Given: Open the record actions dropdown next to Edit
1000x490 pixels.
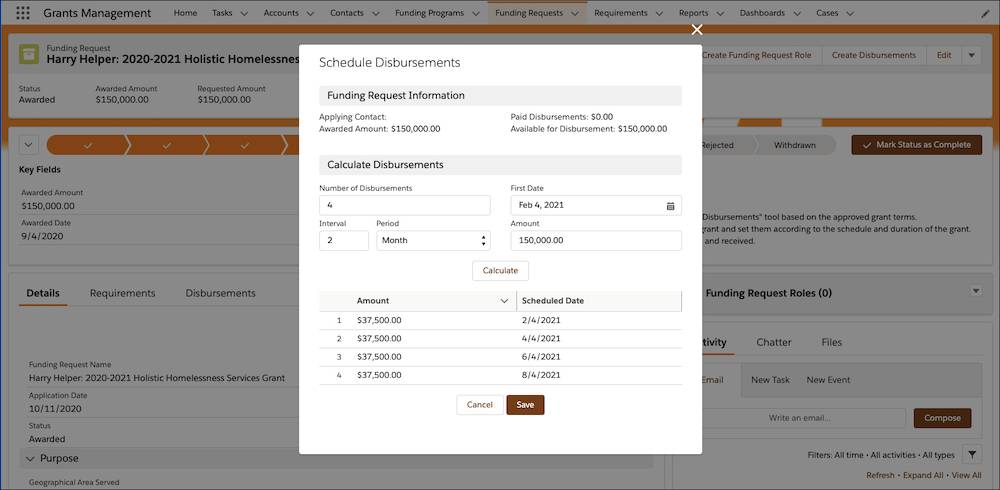Looking at the screenshot, I should coord(971,56).
